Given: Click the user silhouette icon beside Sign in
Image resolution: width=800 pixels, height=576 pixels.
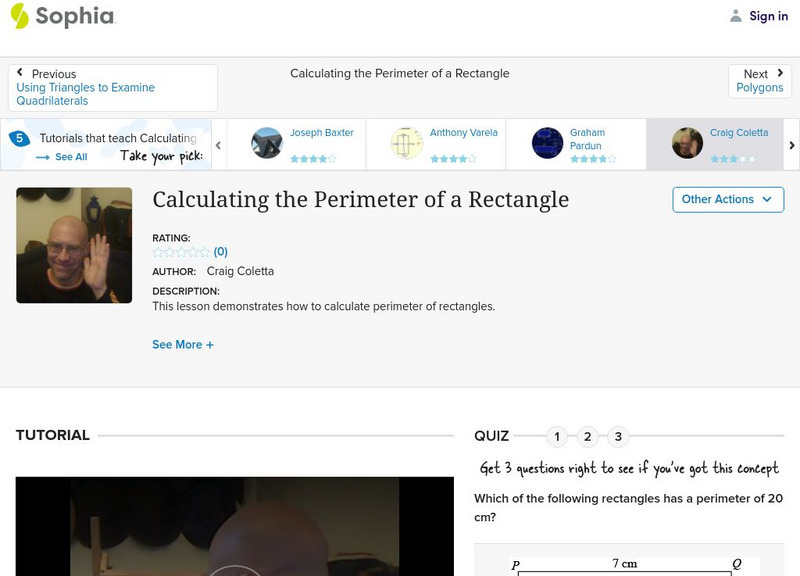Looking at the screenshot, I should pyautogui.click(x=735, y=16).
